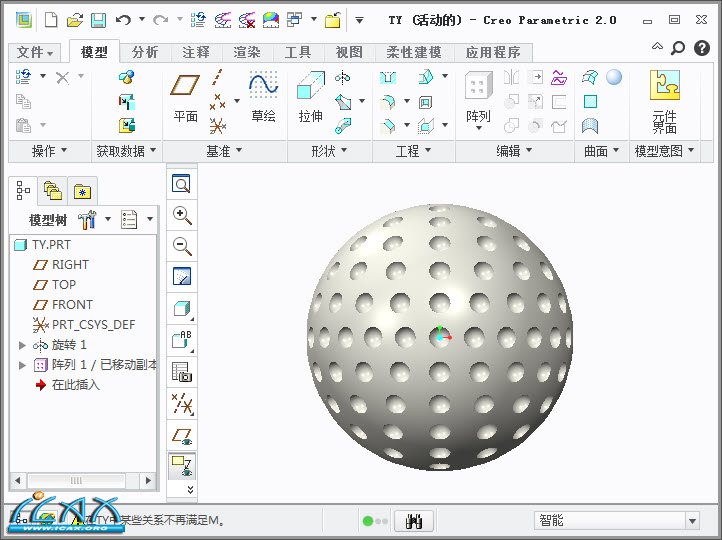This screenshot has width=722, height=540.
Task: Select the Sketch (草绘) tool
Action: [x=263, y=98]
